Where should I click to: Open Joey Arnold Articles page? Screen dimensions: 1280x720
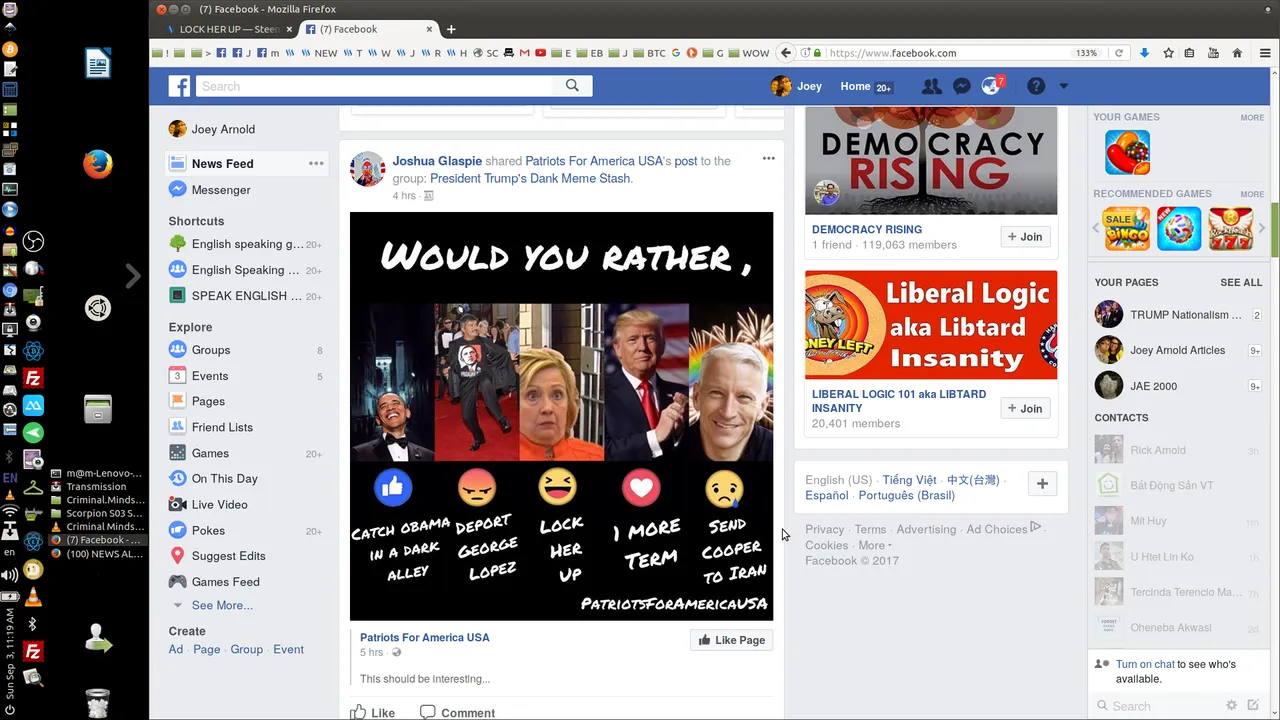click(x=1178, y=350)
